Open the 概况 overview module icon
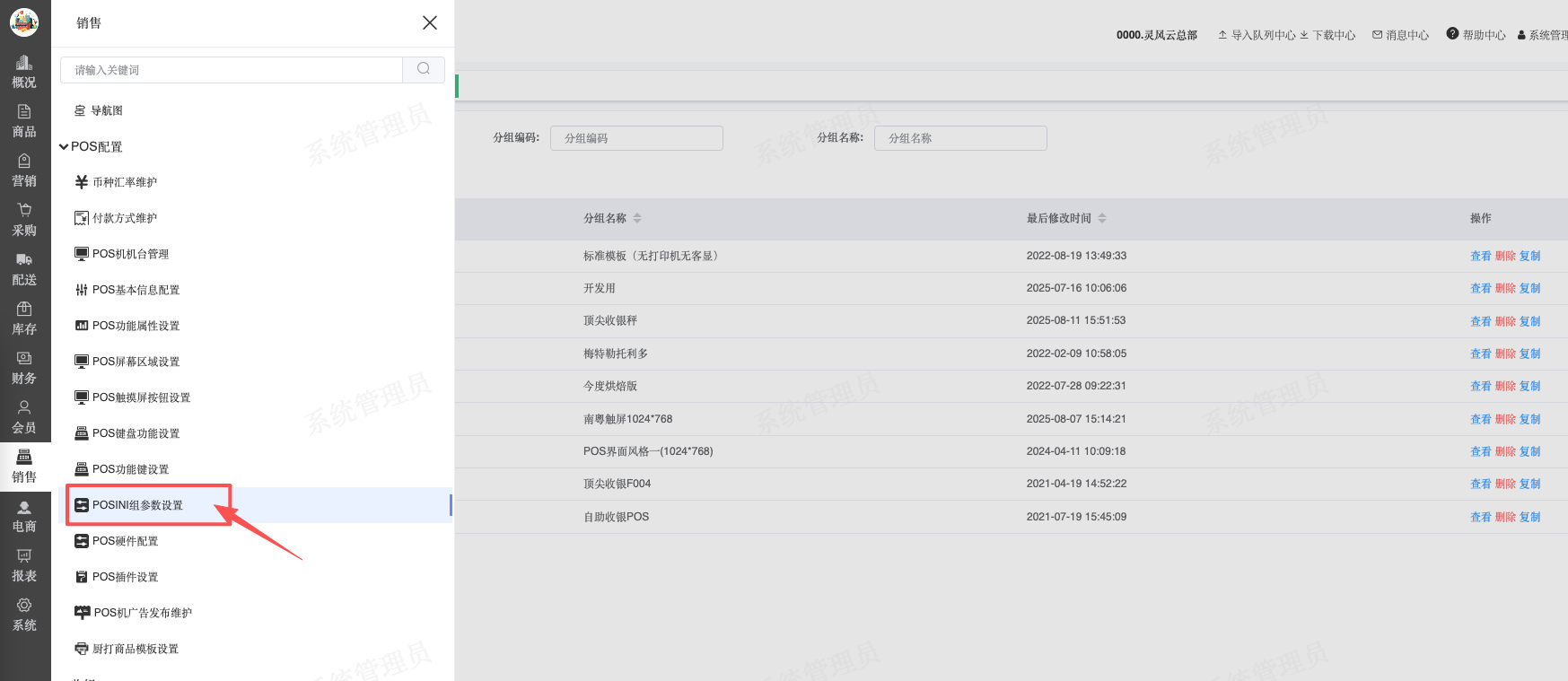1568x681 pixels. pos(24,62)
